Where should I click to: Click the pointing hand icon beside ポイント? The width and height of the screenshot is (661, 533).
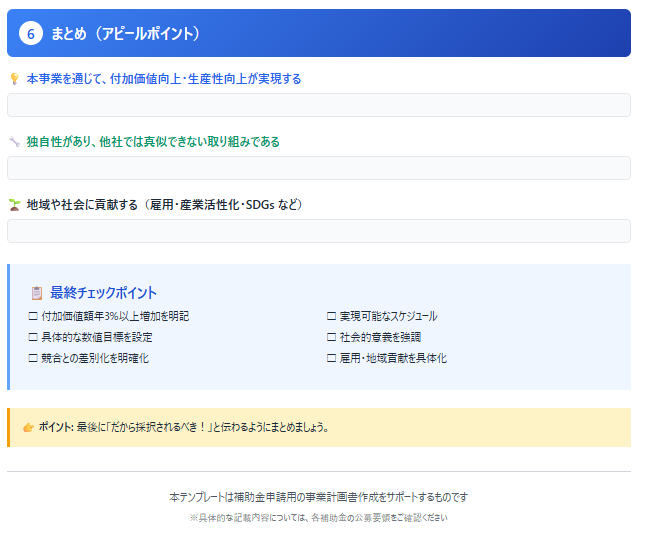[x=28, y=427]
